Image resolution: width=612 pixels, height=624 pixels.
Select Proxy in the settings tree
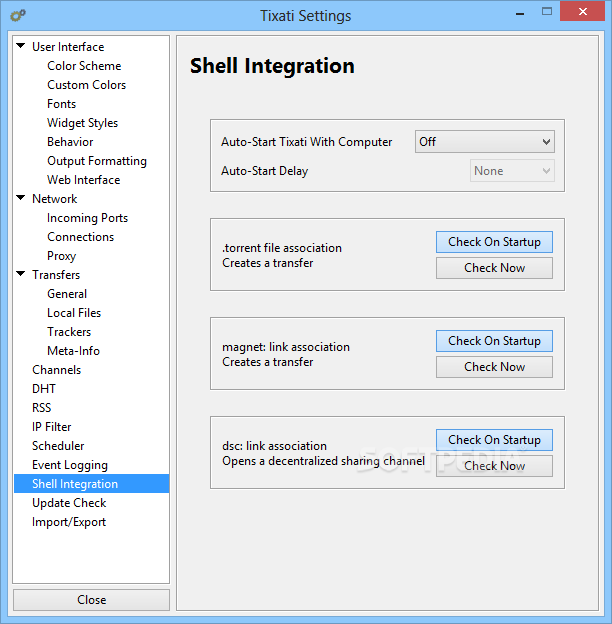pos(61,256)
